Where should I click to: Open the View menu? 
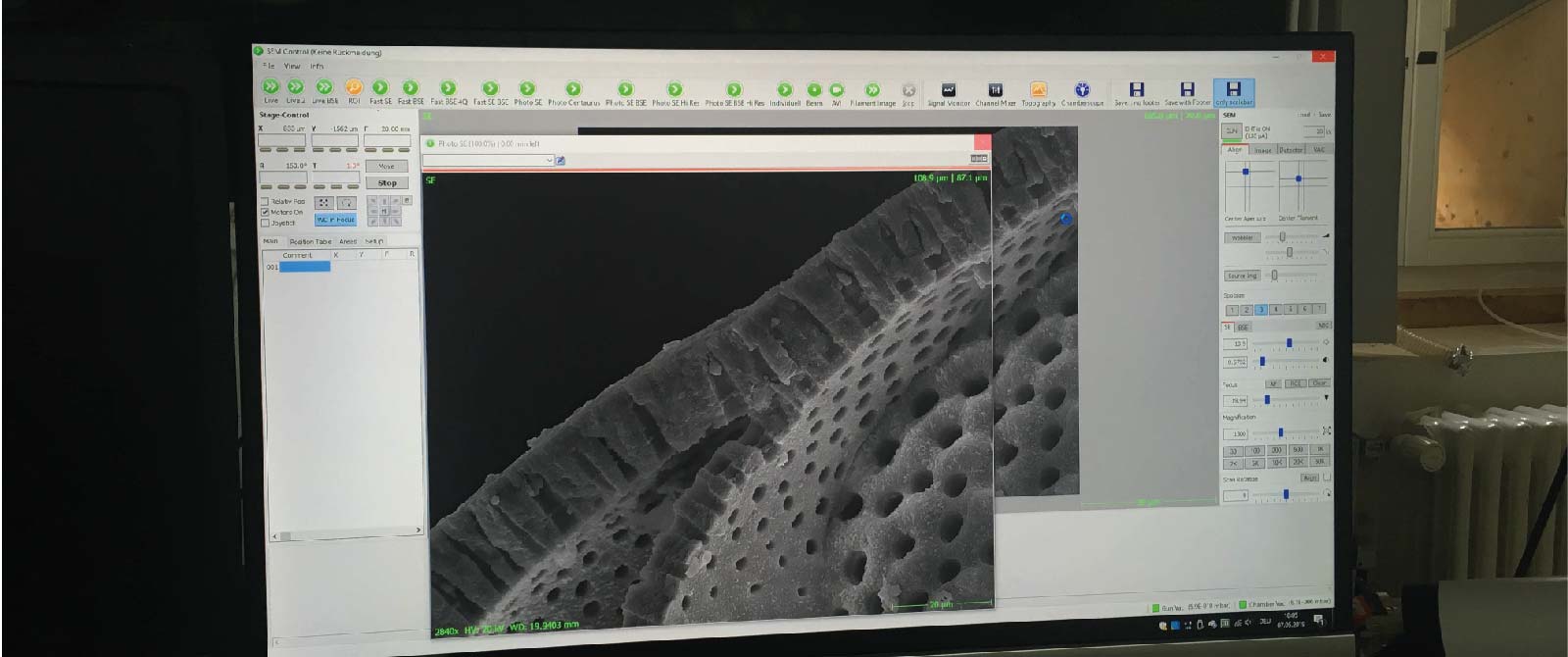click(x=292, y=66)
